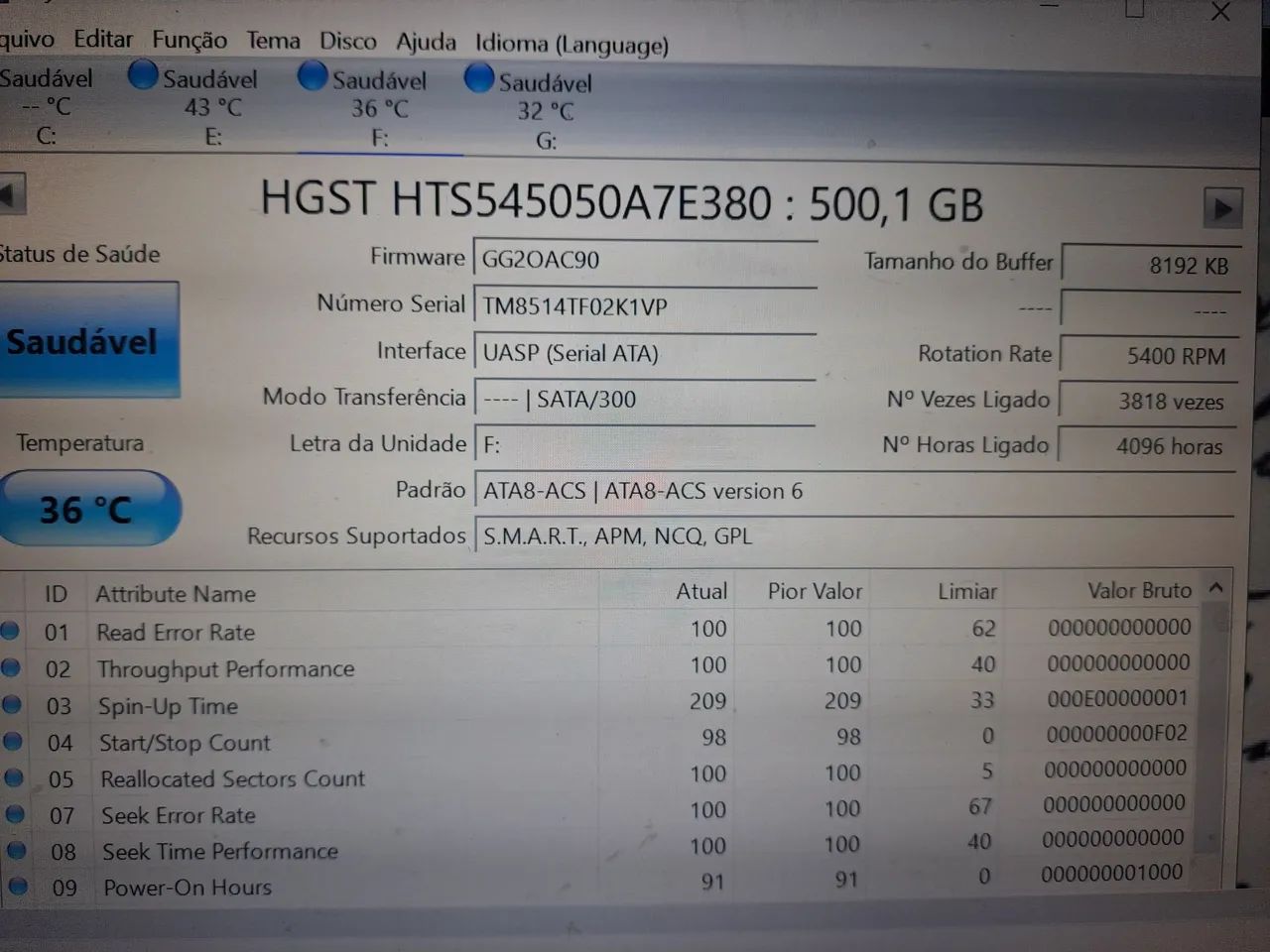This screenshot has height=952, width=1270.
Task: Click the disk title HGST HTS545050A7E380
Action: [x=516, y=201]
